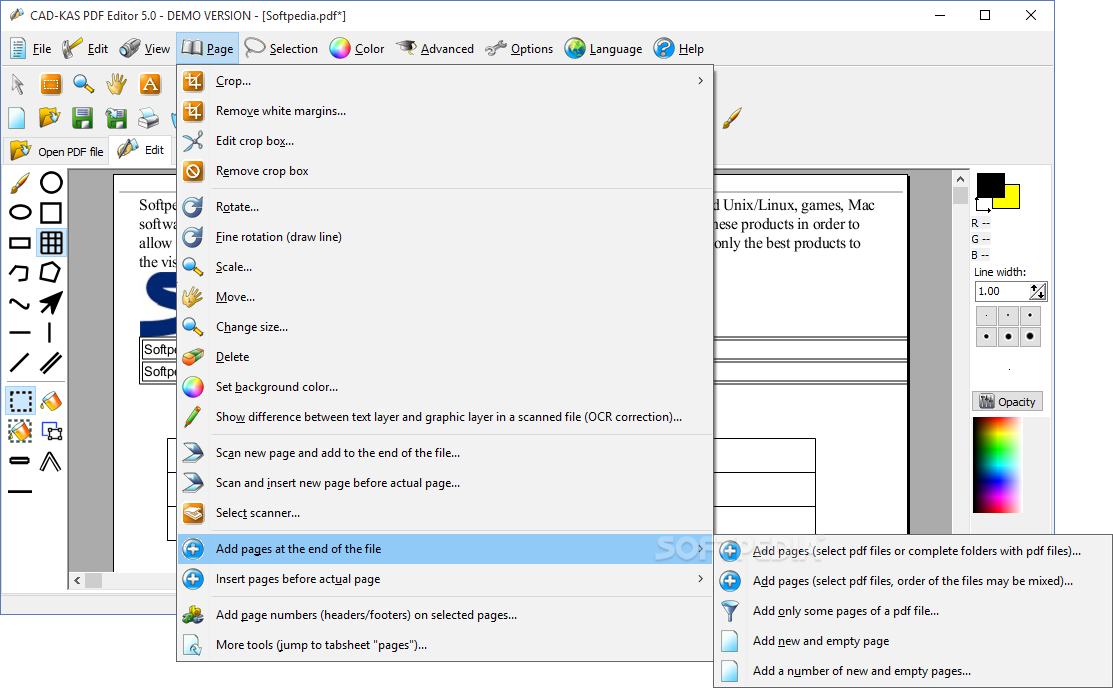
Task: Select the wavy curve tool
Action: click(19, 304)
